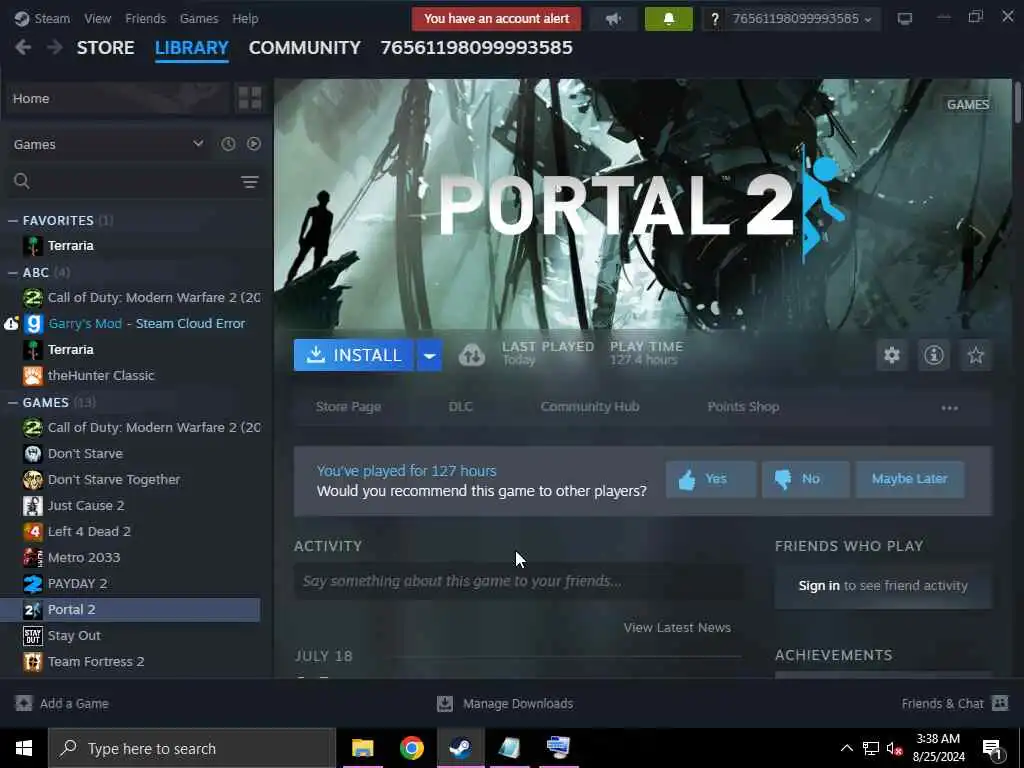This screenshot has width=1024, height=768.
Task: Add Portal 2 to favorites star
Action: (976, 355)
